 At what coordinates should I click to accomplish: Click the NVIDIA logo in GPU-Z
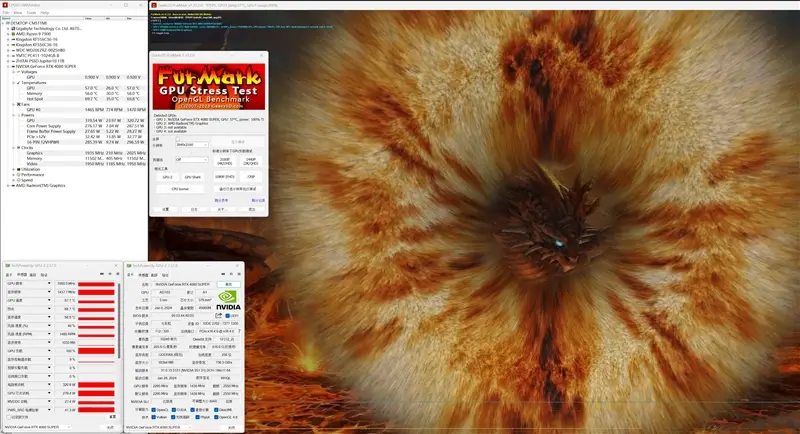pos(229,300)
